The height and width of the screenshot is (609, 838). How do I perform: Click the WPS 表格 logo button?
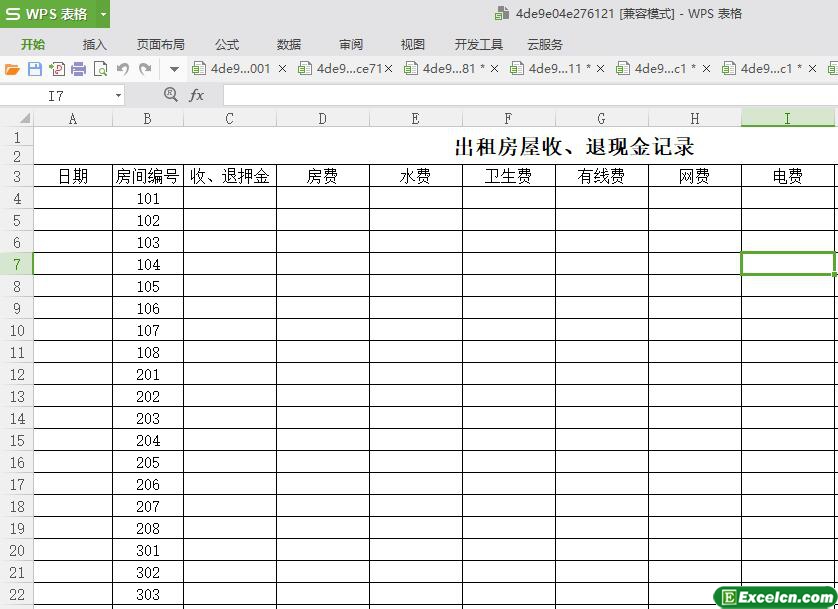48,14
